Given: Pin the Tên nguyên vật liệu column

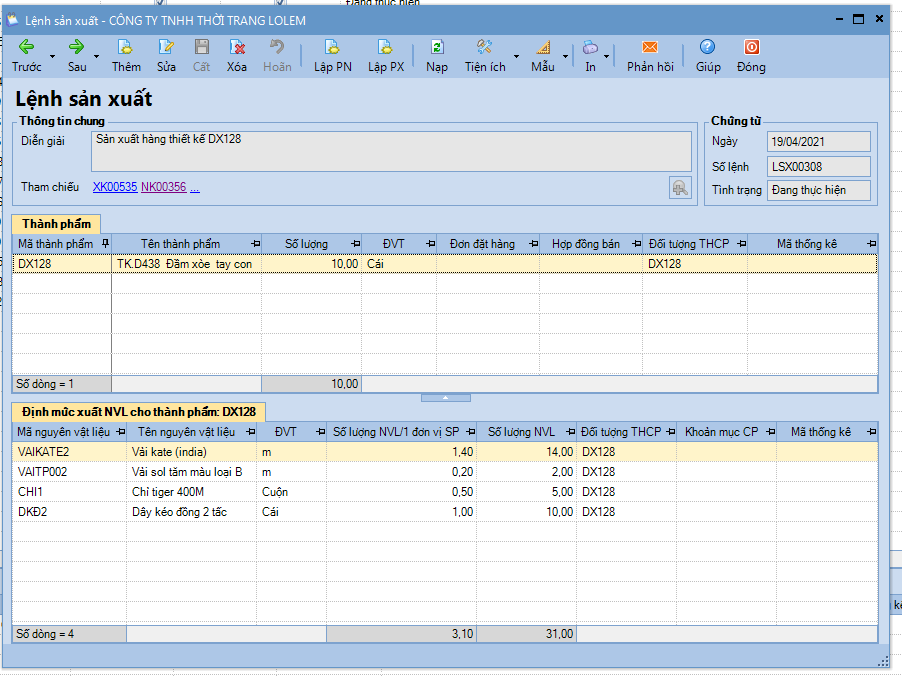Looking at the screenshot, I should tap(251, 431).
